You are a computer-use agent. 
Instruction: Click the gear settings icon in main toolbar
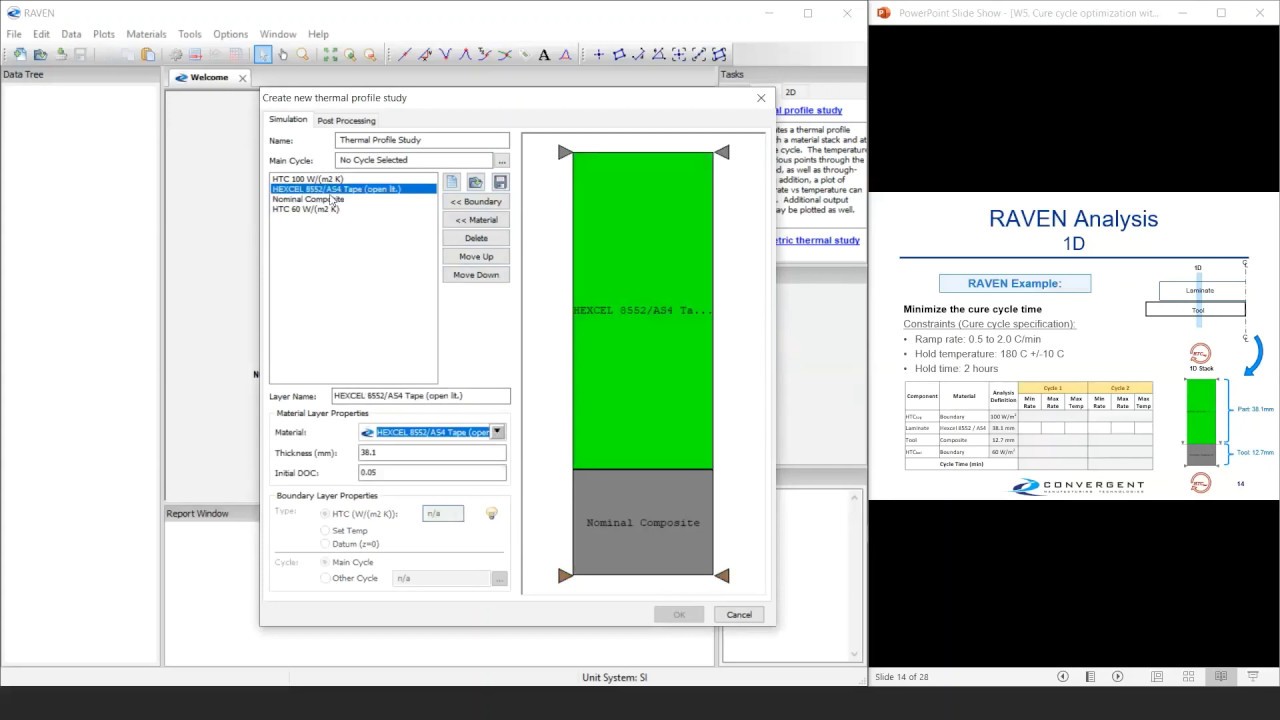[175, 55]
